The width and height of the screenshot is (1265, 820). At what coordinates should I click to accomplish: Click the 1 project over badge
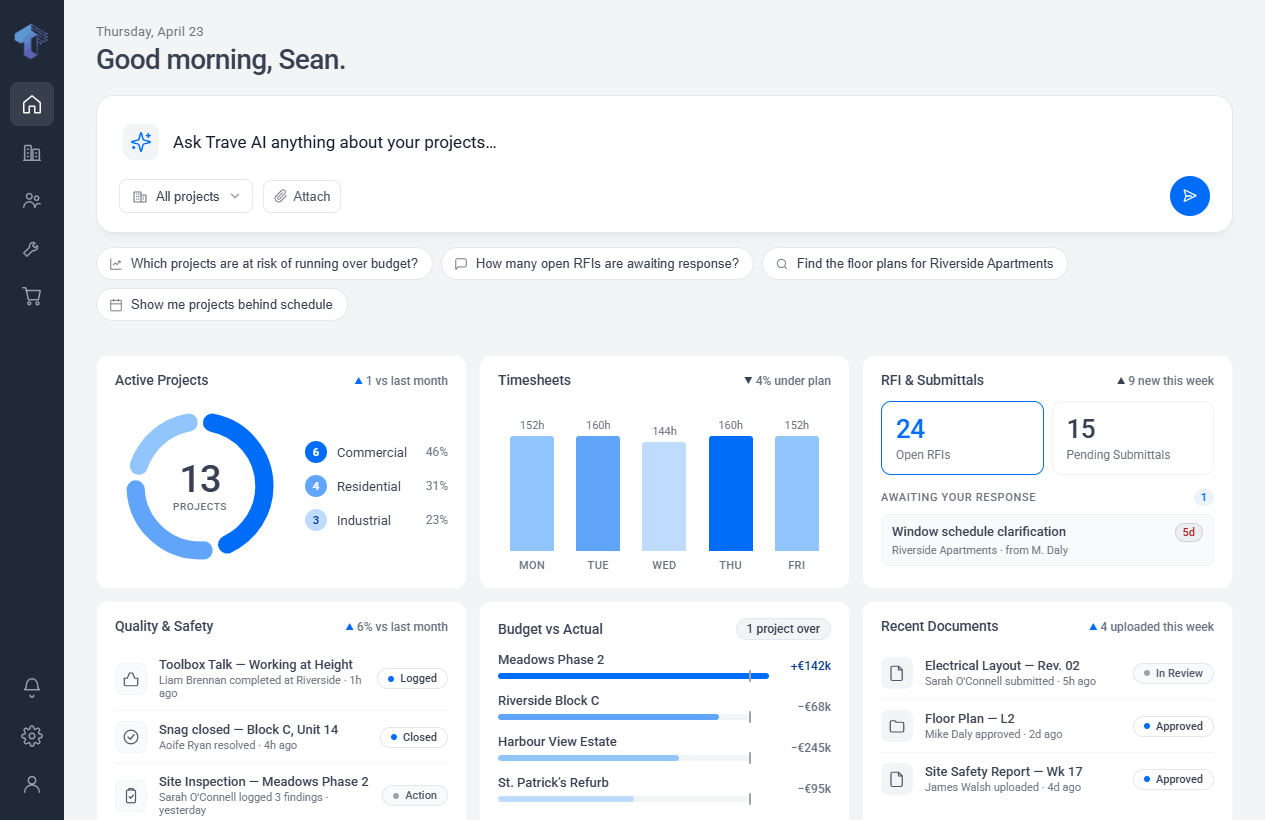[783, 629]
